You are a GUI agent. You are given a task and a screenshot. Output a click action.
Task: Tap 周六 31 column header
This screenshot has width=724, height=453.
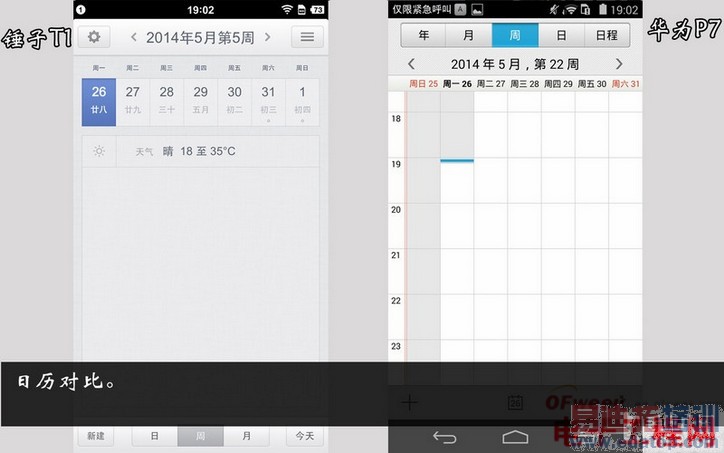click(x=626, y=84)
